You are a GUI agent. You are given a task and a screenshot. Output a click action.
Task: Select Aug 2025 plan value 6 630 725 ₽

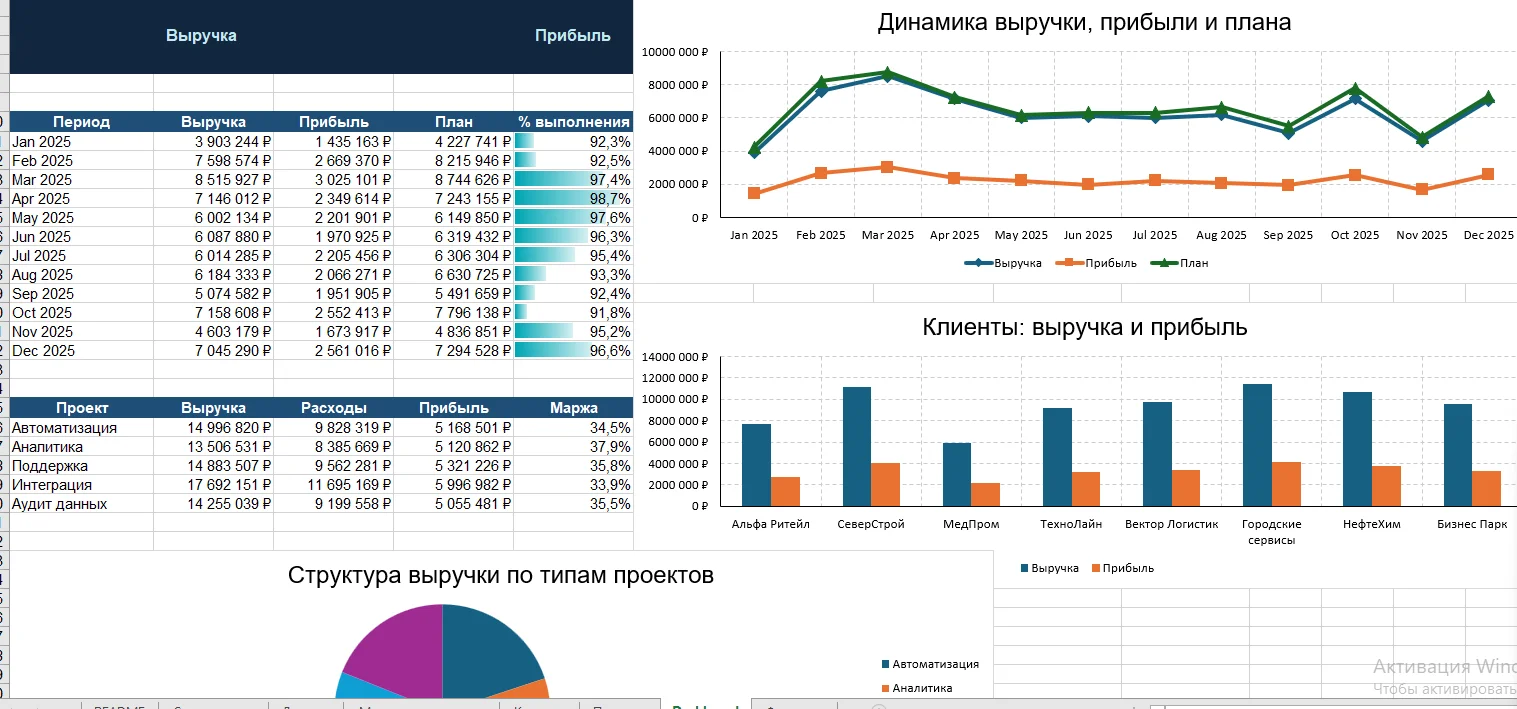[x=454, y=275]
